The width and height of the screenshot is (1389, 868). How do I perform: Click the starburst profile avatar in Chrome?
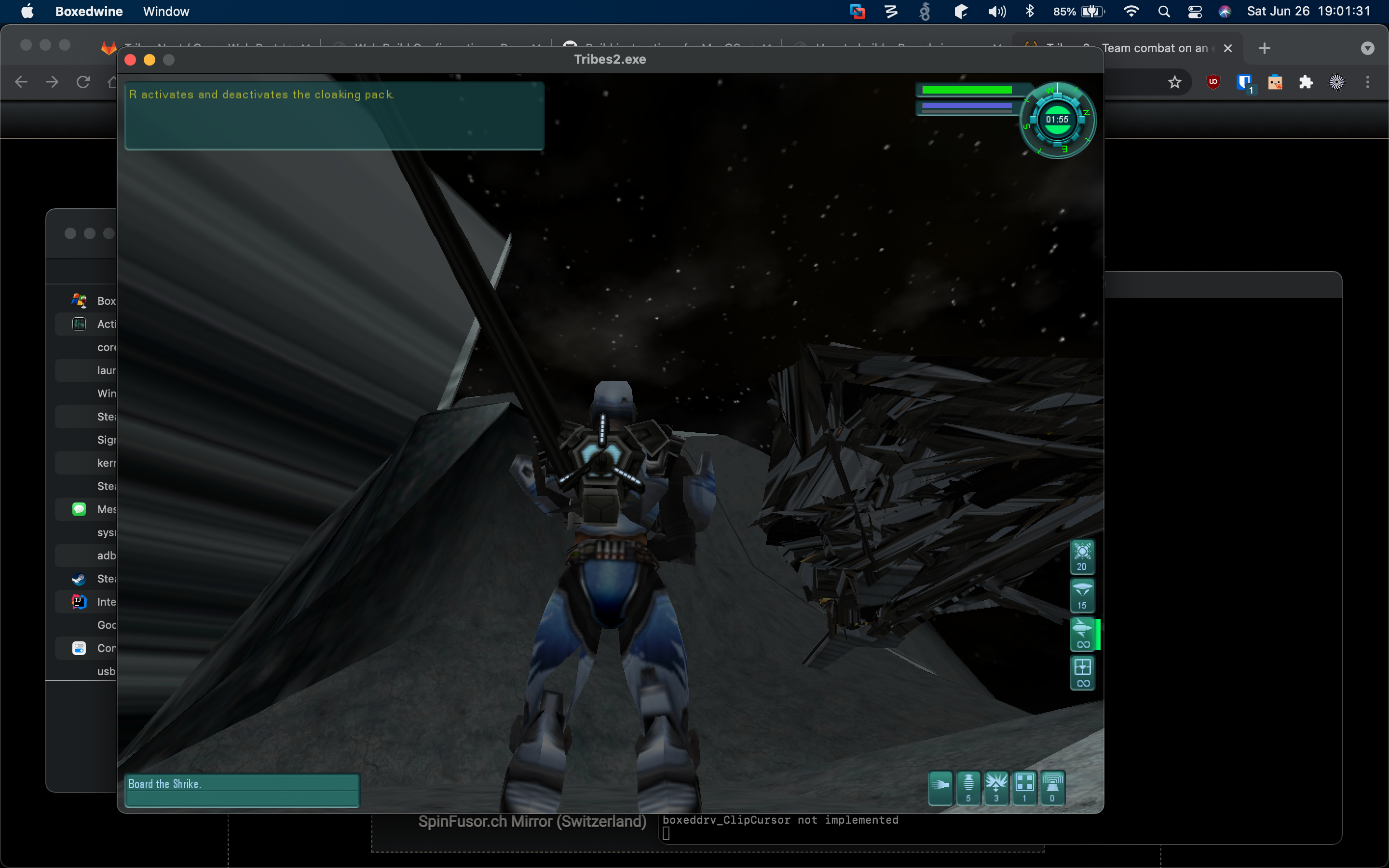[1337, 82]
